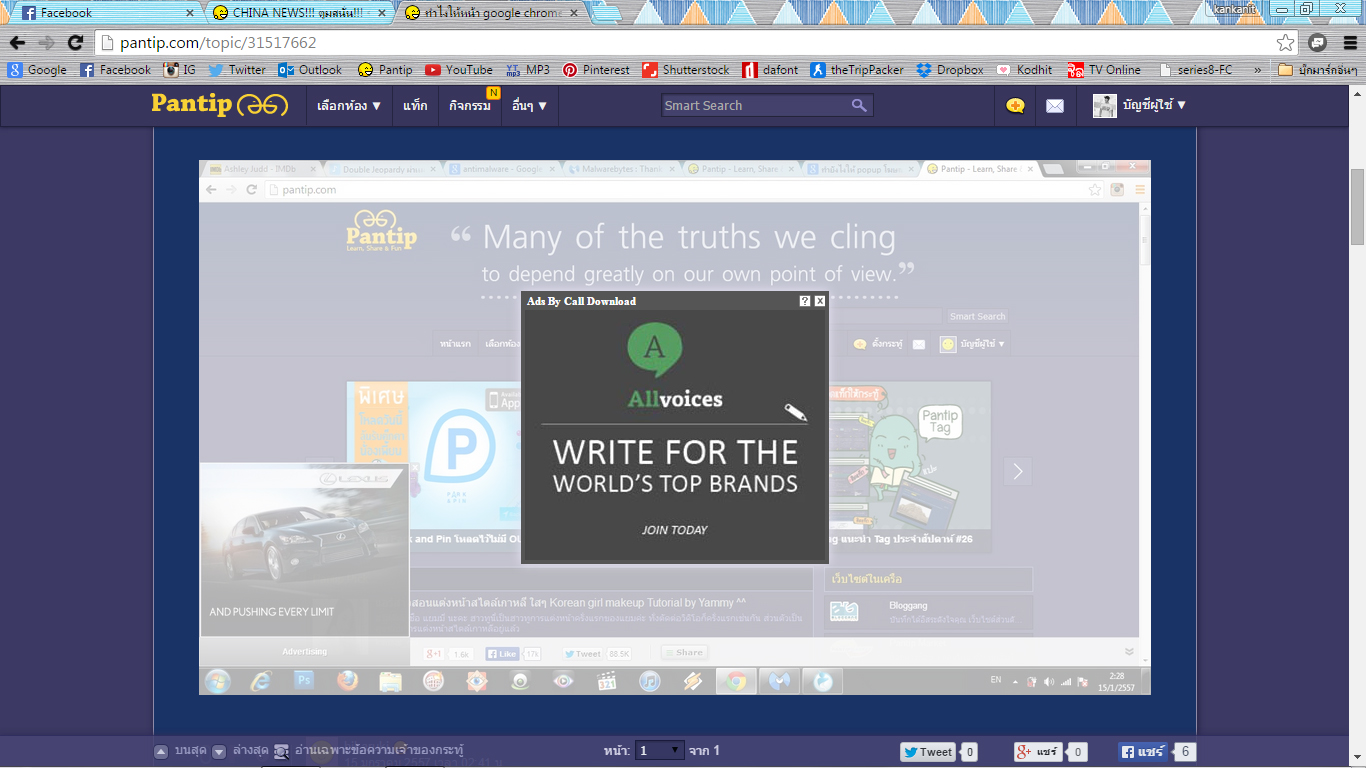Open the dafont bookmark
1366x768 pixels.
click(x=770, y=70)
